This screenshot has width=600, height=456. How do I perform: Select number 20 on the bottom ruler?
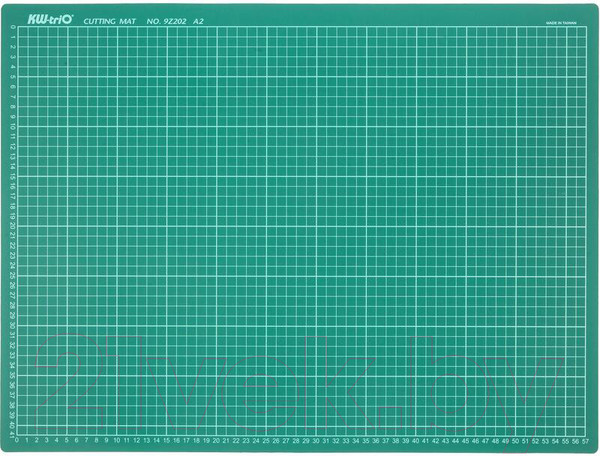[x=217, y=441]
